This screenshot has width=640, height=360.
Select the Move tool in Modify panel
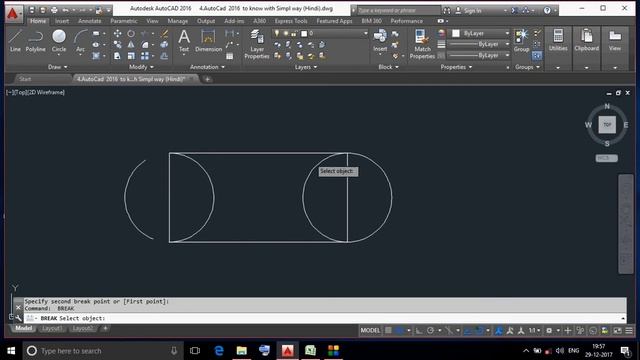(x=118, y=33)
